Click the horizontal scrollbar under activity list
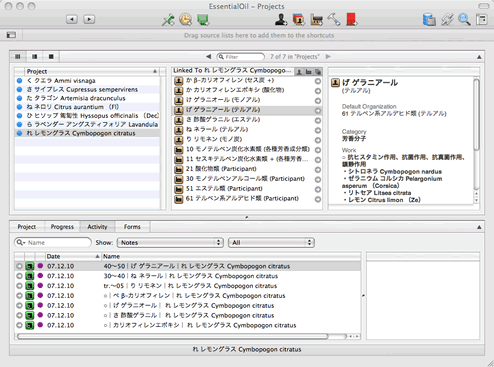This screenshot has width=494, height=367. tap(173, 337)
